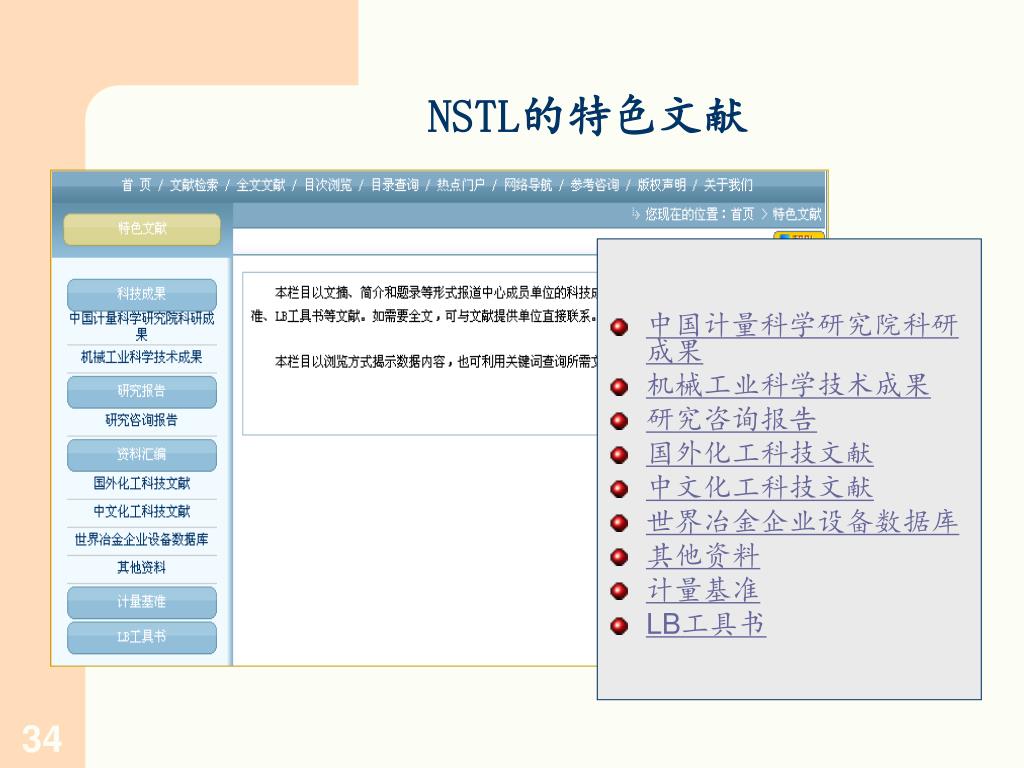1024x768 pixels.
Task: Click the yellow 特色文献 button in the sidebar
Action: pos(142,229)
